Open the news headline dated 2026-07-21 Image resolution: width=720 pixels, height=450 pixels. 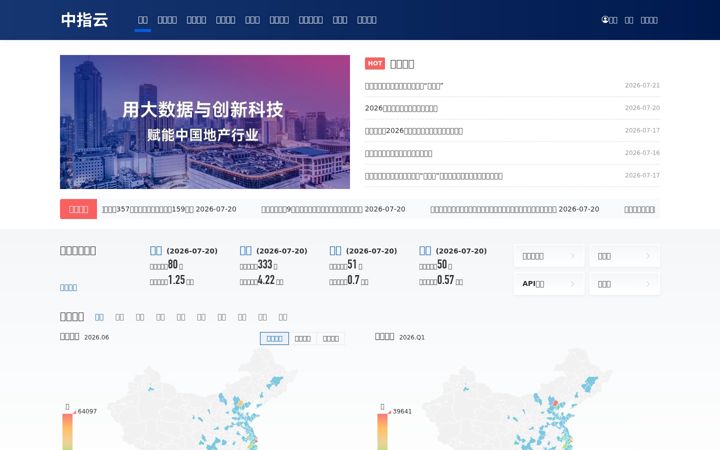(404, 86)
